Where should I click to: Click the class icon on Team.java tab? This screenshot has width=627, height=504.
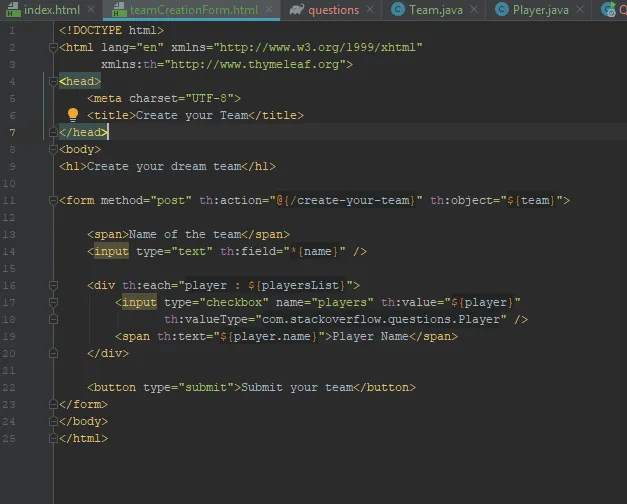pos(398,10)
